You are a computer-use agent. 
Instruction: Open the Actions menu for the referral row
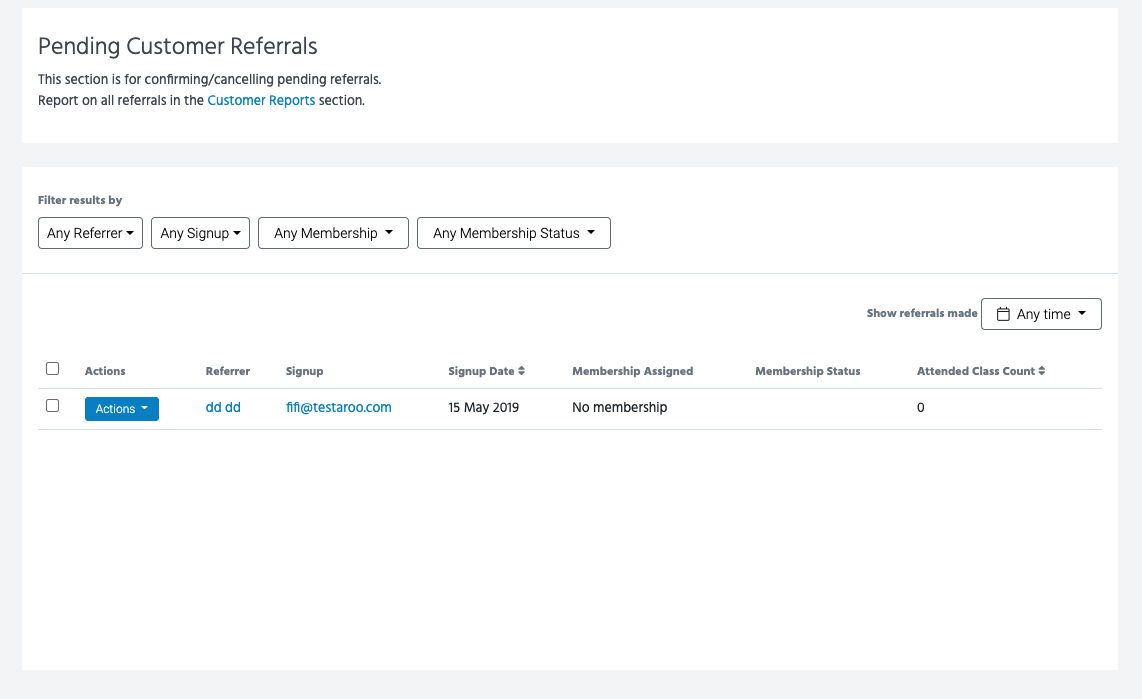tap(121, 408)
